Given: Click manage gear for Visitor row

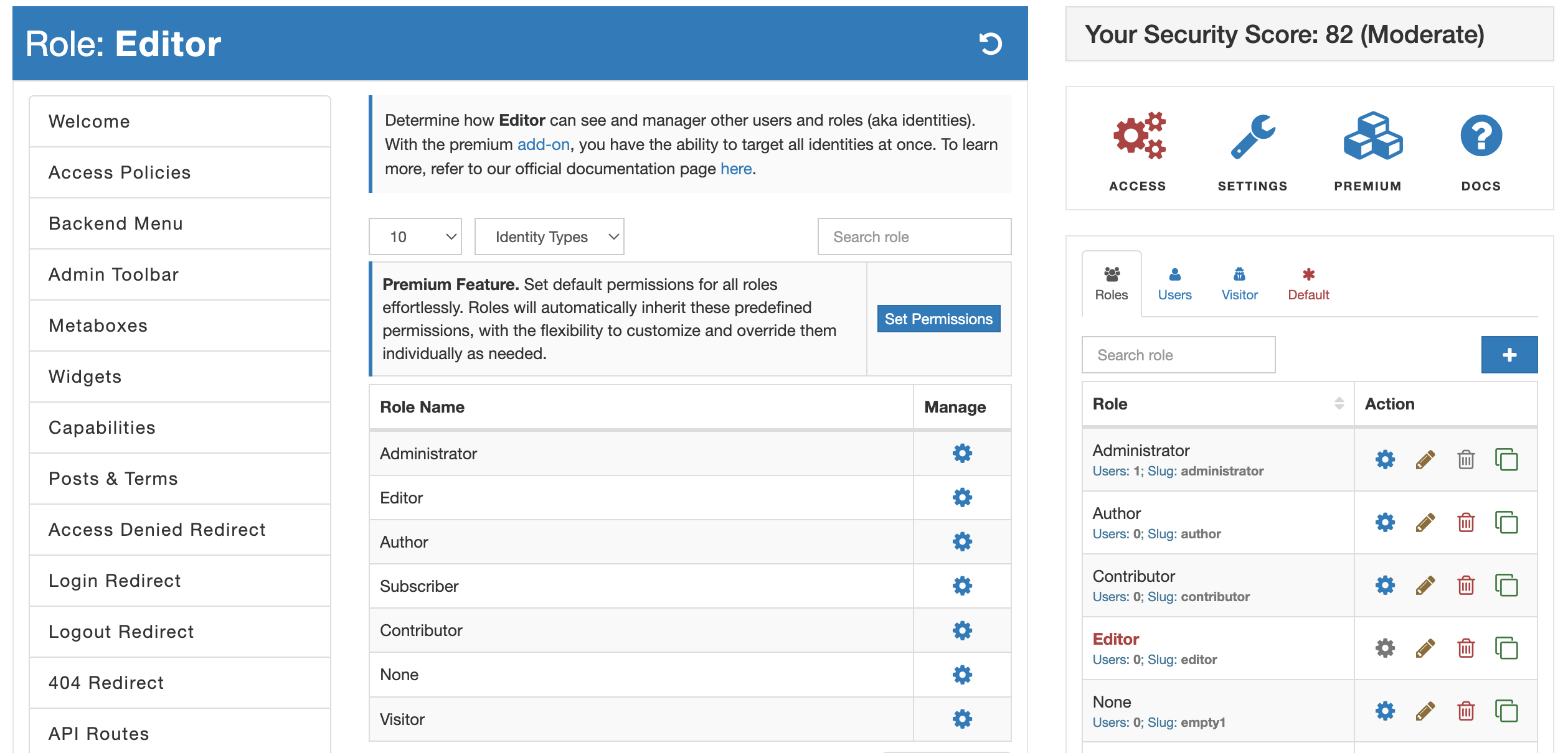Looking at the screenshot, I should point(961,719).
